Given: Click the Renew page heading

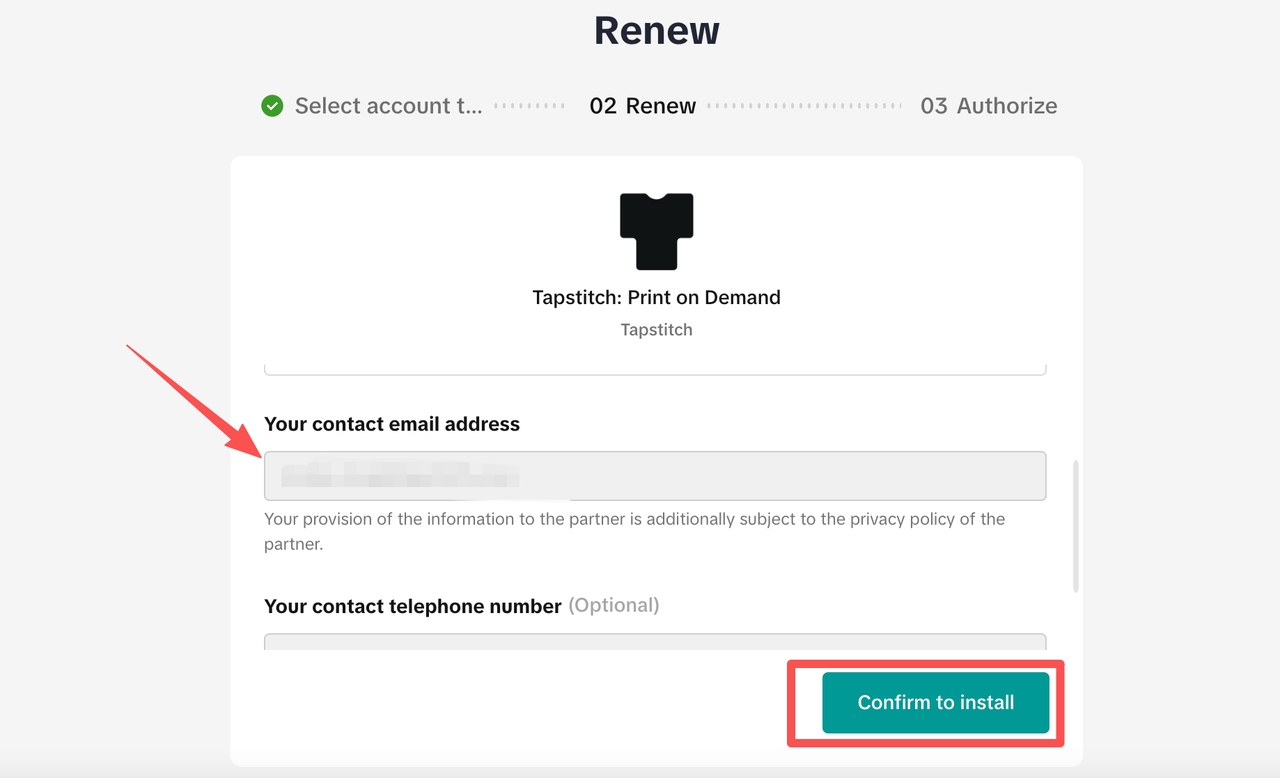Looking at the screenshot, I should tap(657, 30).
